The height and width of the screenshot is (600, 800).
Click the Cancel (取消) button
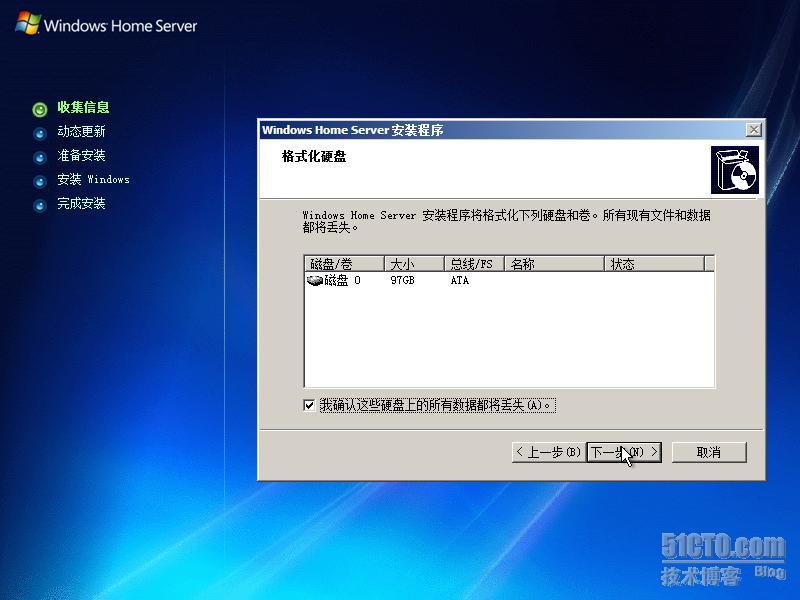pyautogui.click(x=709, y=452)
